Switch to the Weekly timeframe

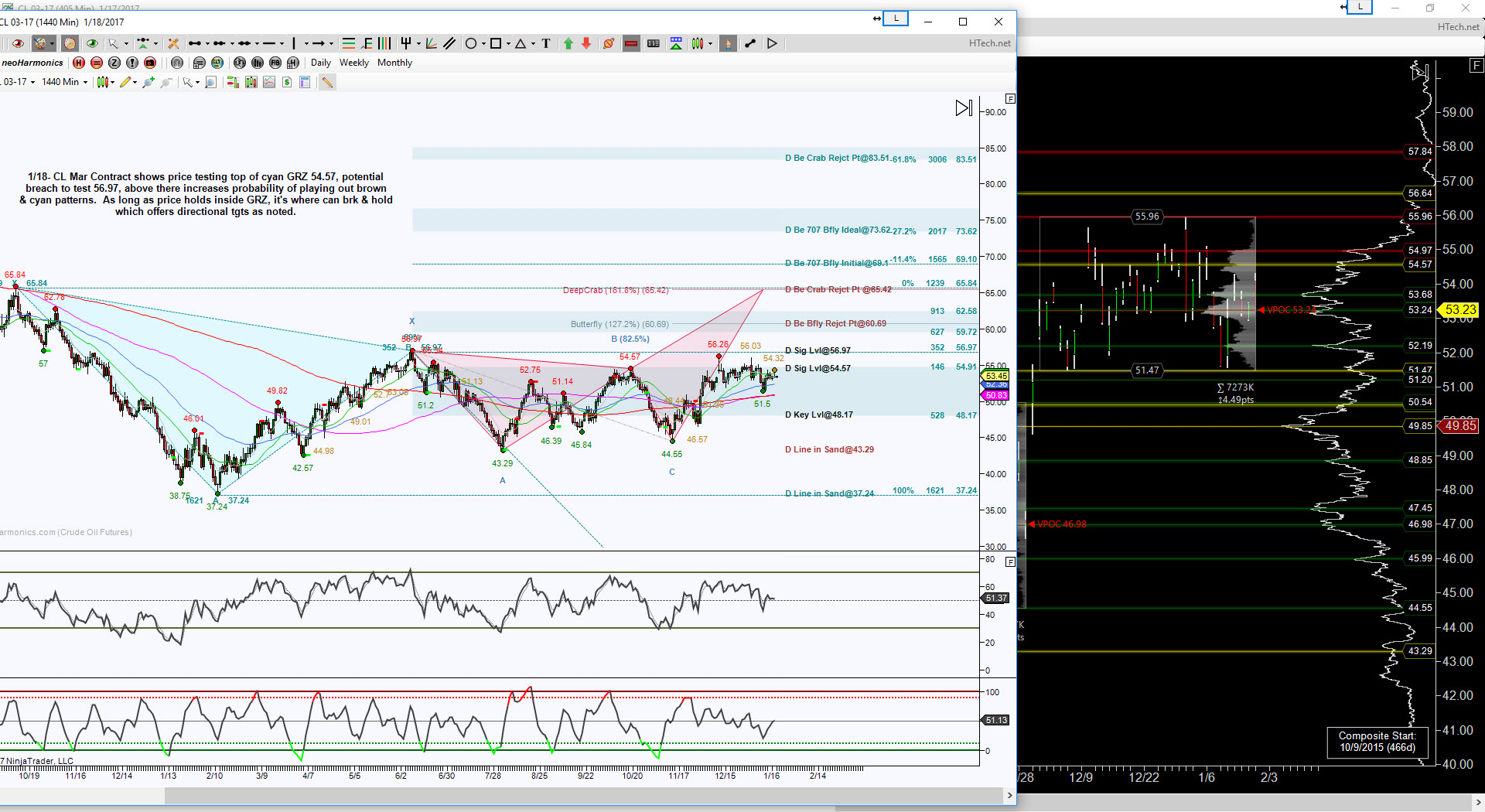[354, 63]
